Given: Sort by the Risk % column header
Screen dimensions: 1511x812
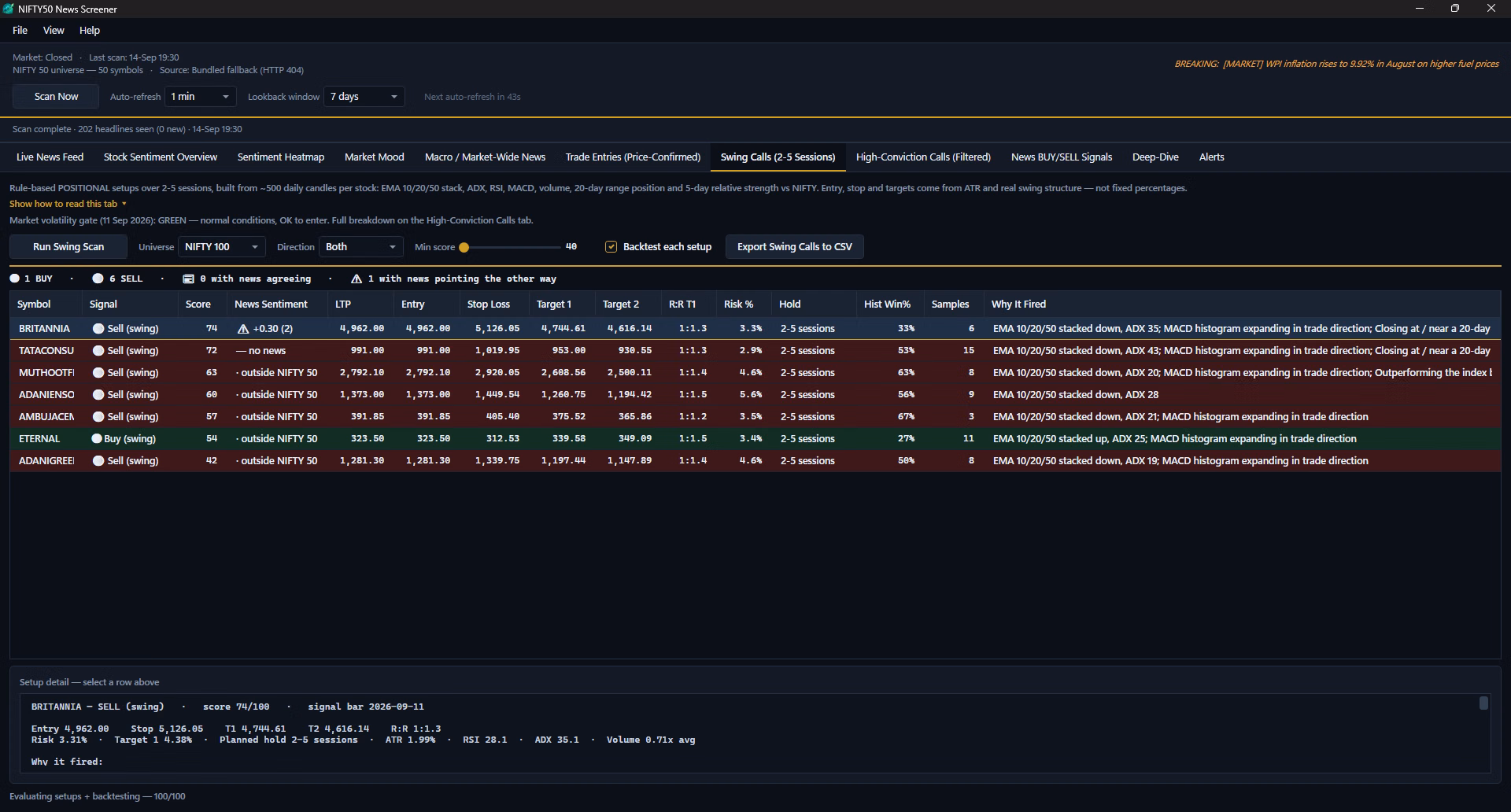Looking at the screenshot, I should pos(744,304).
